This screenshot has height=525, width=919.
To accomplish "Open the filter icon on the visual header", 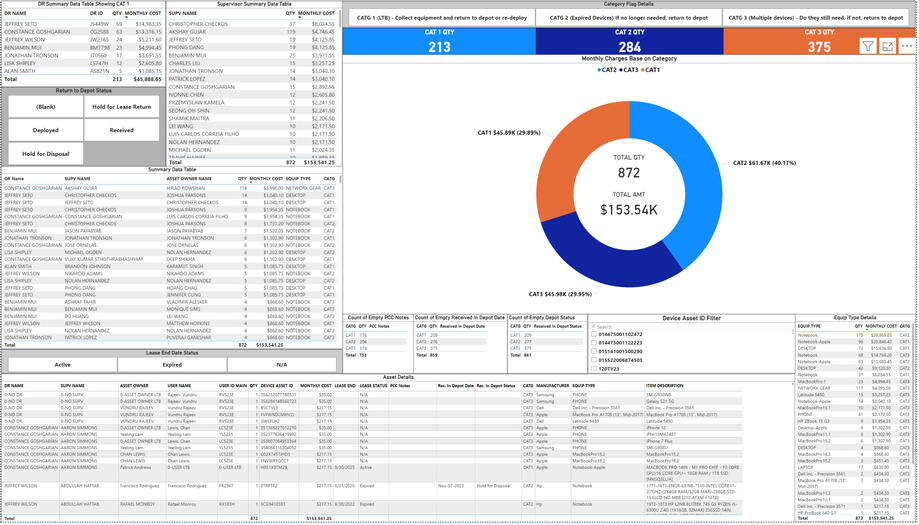I will tap(868, 46).
